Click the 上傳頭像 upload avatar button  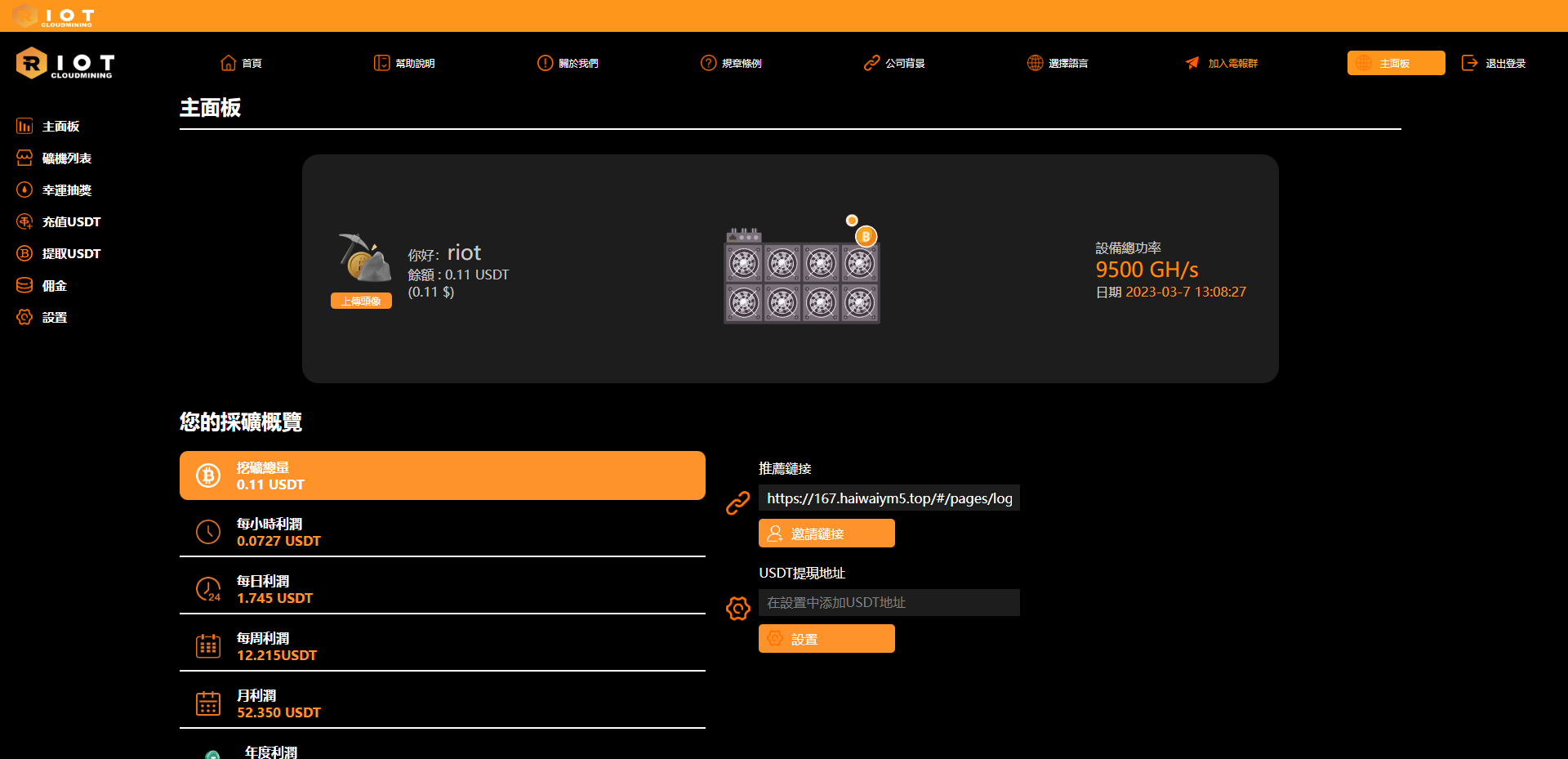(361, 301)
